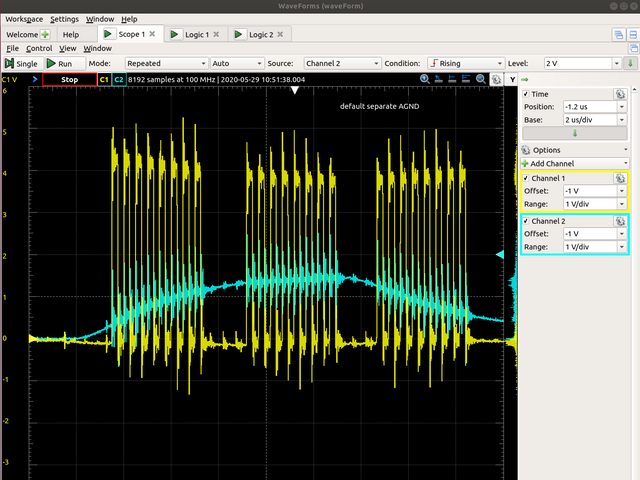The height and width of the screenshot is (480, 640).
Task: Close the Logic 2 tab
Action: pos(280,34)
